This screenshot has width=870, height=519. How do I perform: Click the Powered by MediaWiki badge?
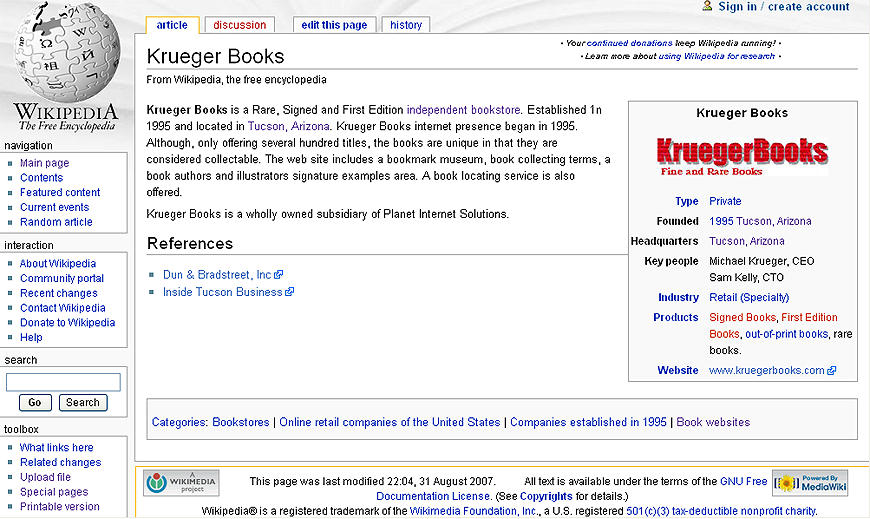pos(811,483)
